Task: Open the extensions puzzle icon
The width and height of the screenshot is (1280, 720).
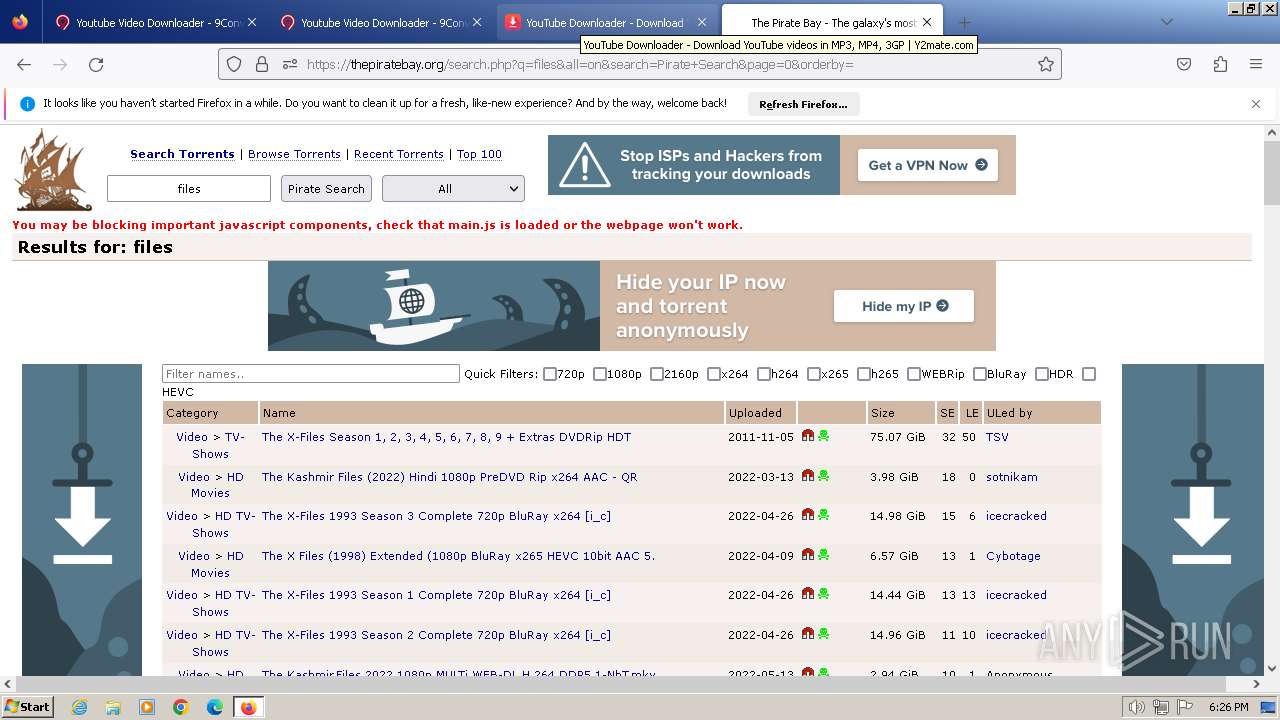Action: [x=1220, y=64]
